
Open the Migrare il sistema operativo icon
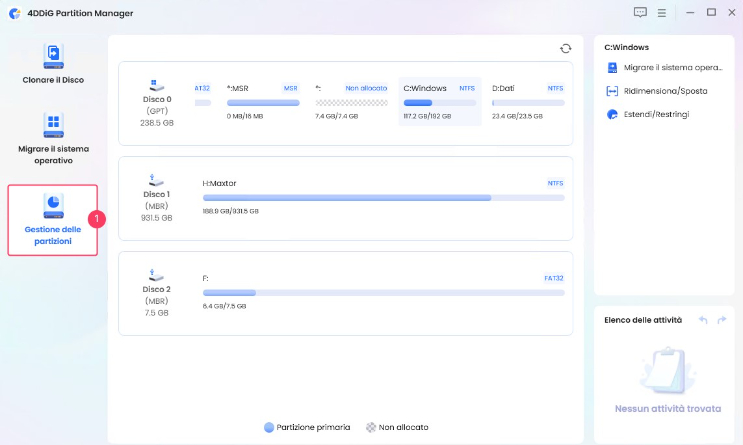pyautogui.click(x=54, y=125)
